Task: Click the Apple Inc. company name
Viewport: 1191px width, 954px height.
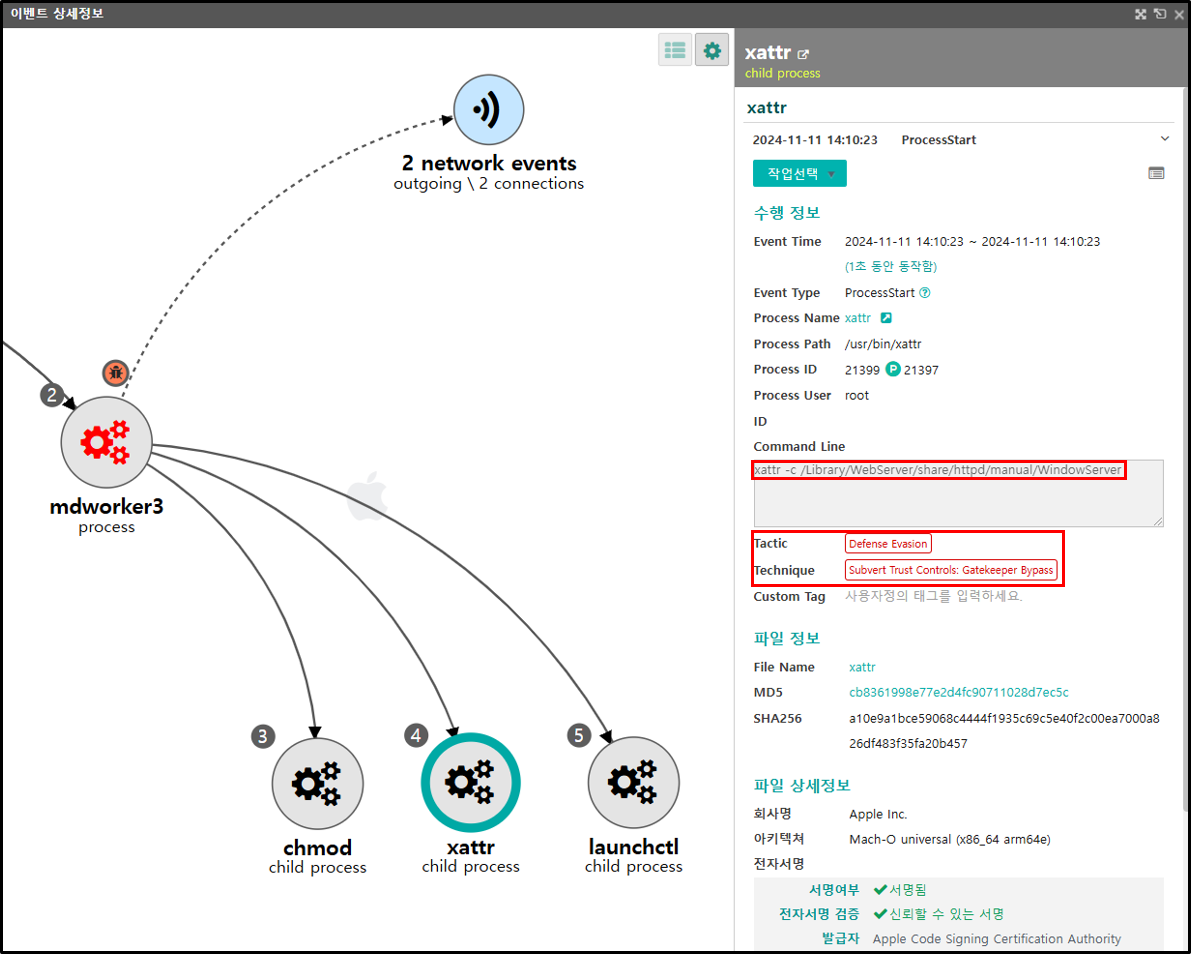Action: click(x=878, y=814)
